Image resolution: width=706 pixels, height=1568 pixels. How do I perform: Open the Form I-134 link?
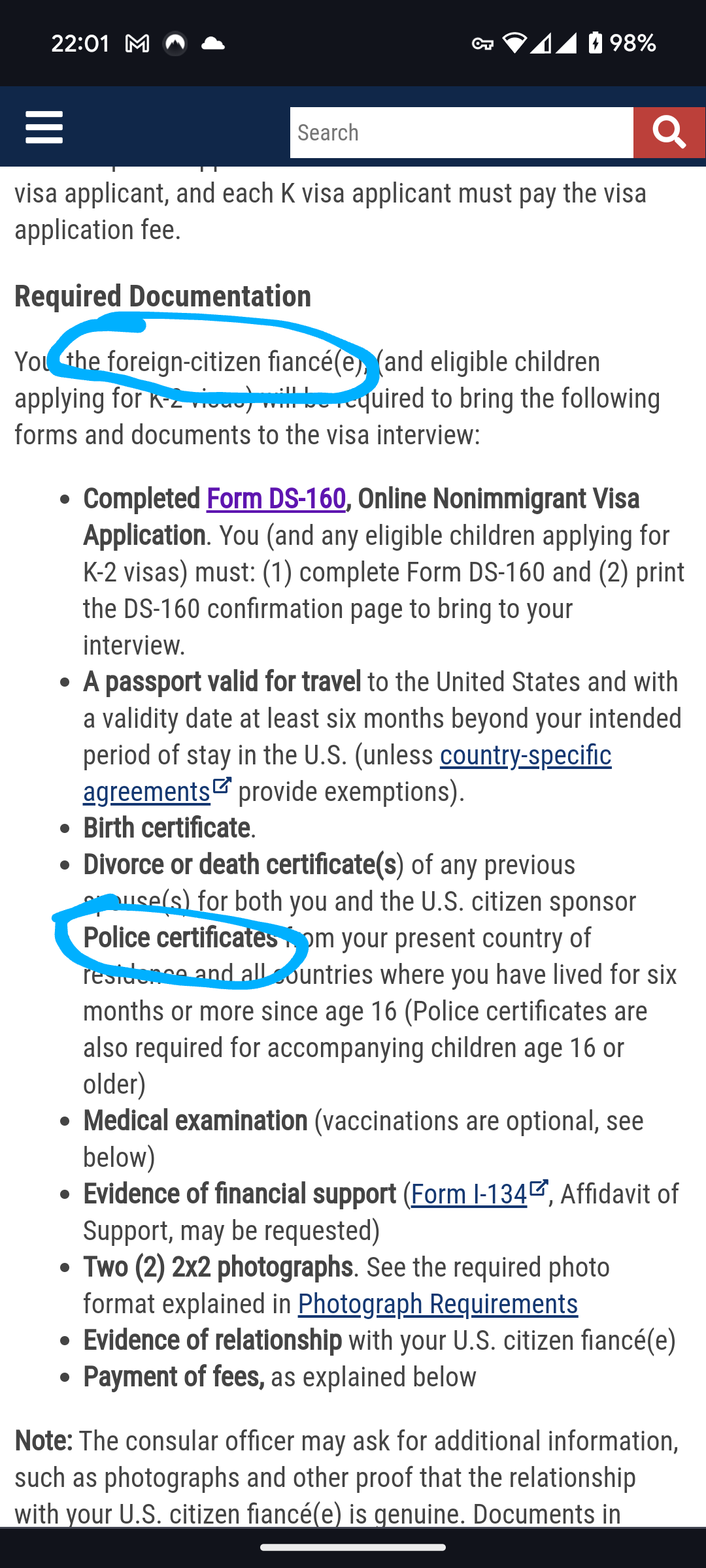click(x=469, y=1194)
